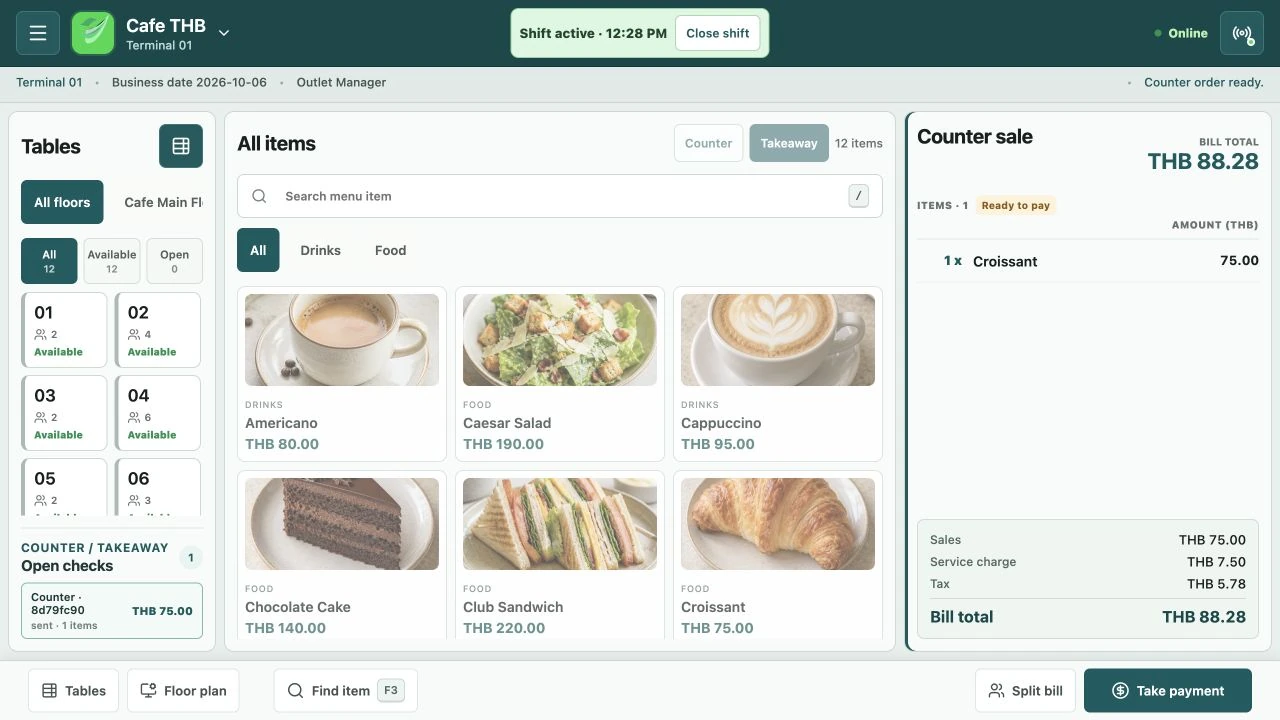Open Find item F3
This screenshot has width=1280, height=720.
[x=345, y=691]
